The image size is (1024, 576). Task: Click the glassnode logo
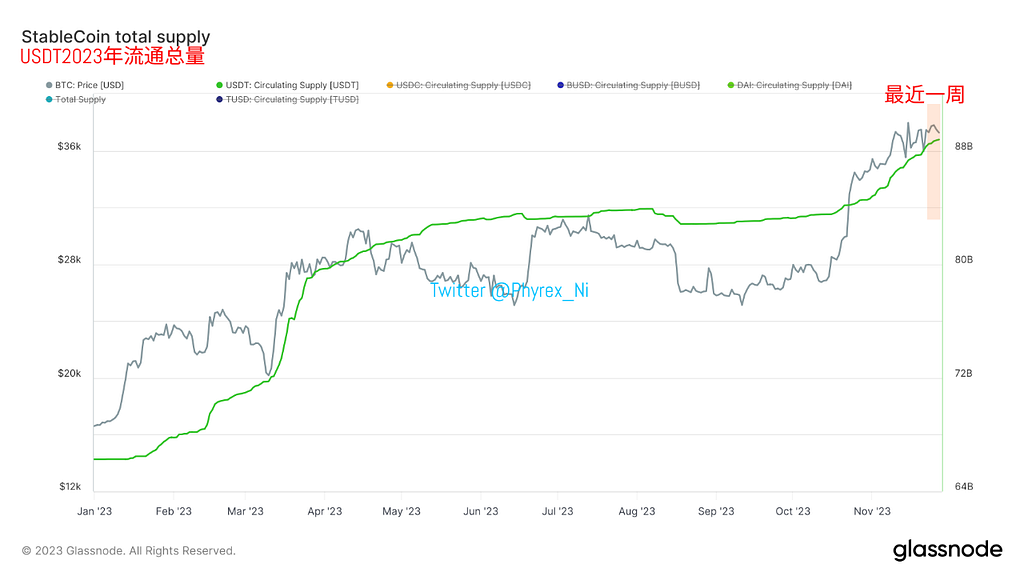(948, 551)
